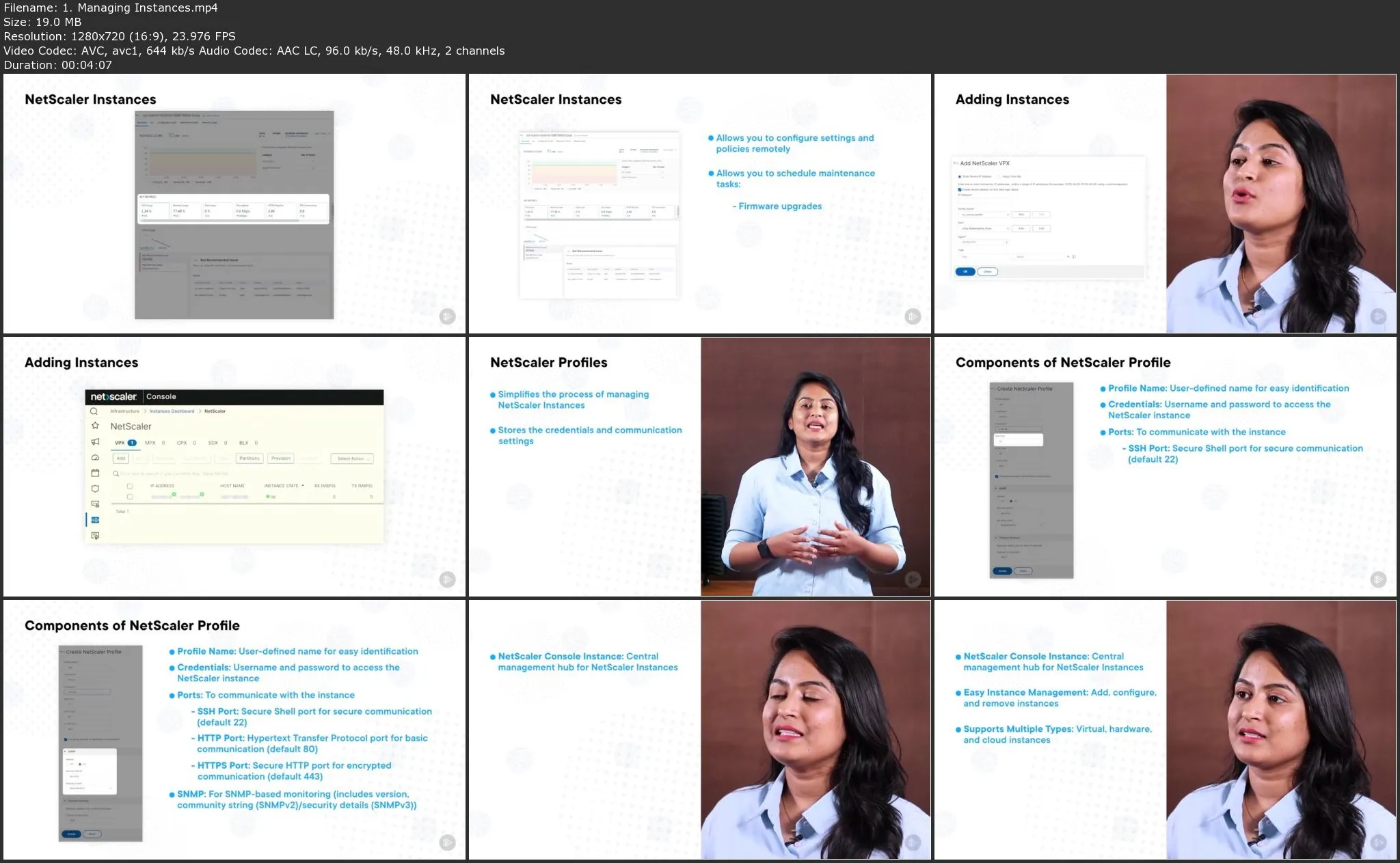
Task: Select the Enter Device IP Address radio button
Action: coord(960,176)
